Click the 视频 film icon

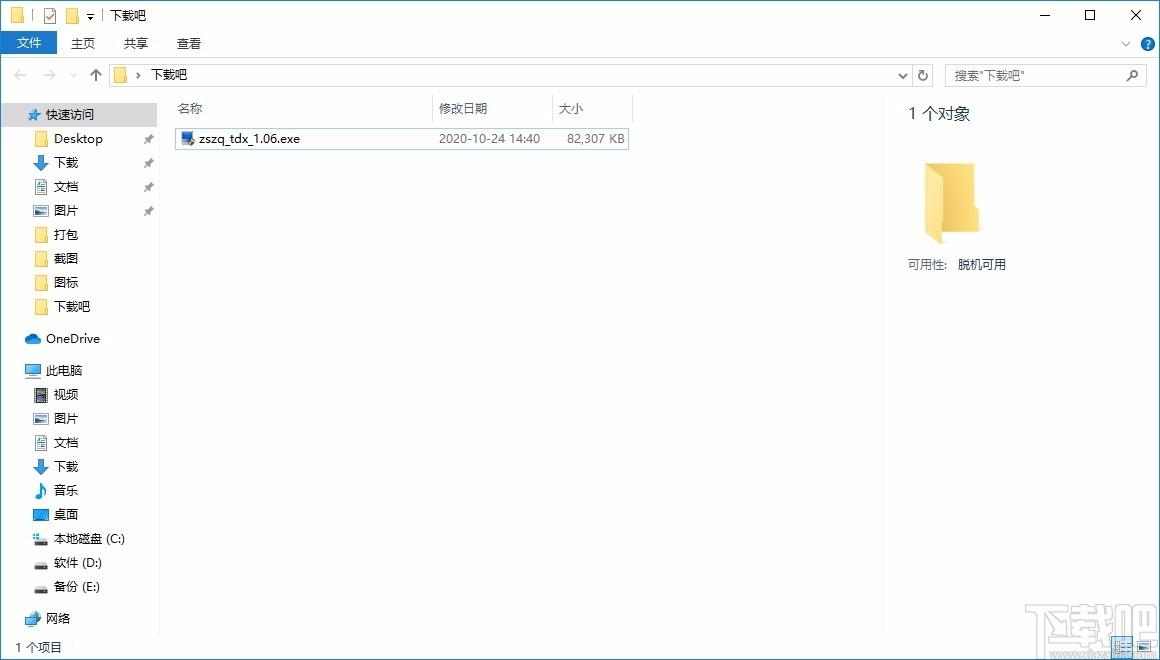(x=41, y=394)
